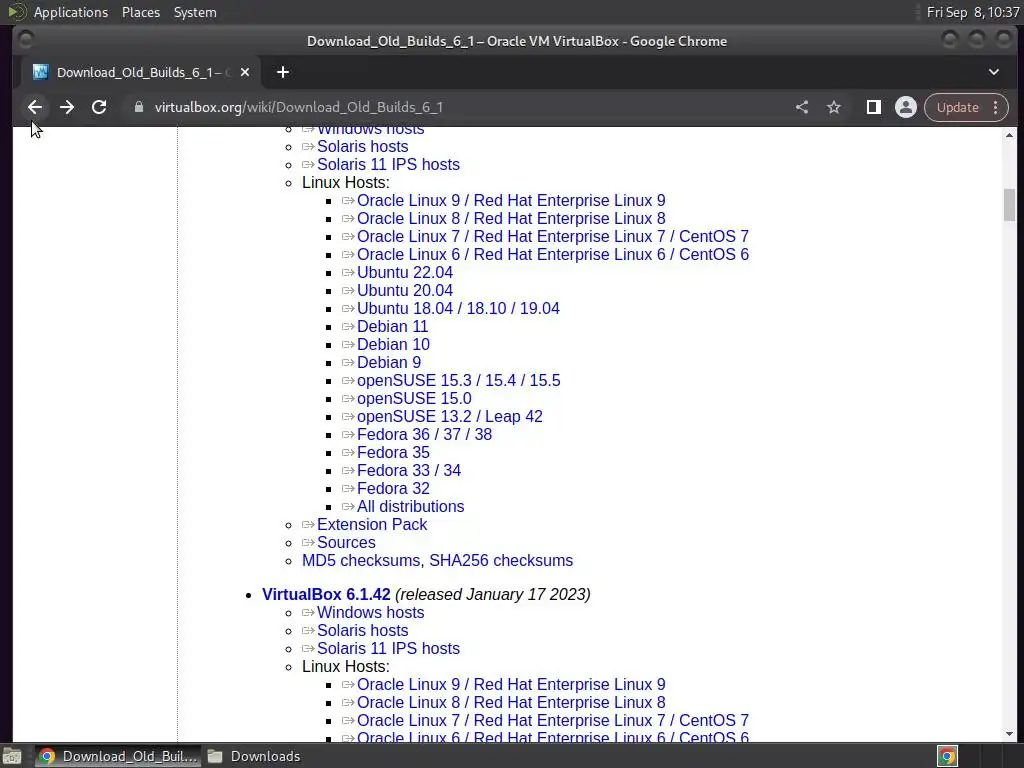Open the VirtualBox 6.1.42 heading link
Viewport: 1024px width, 768px height.
pyautogui.click(x=326, y=594)
